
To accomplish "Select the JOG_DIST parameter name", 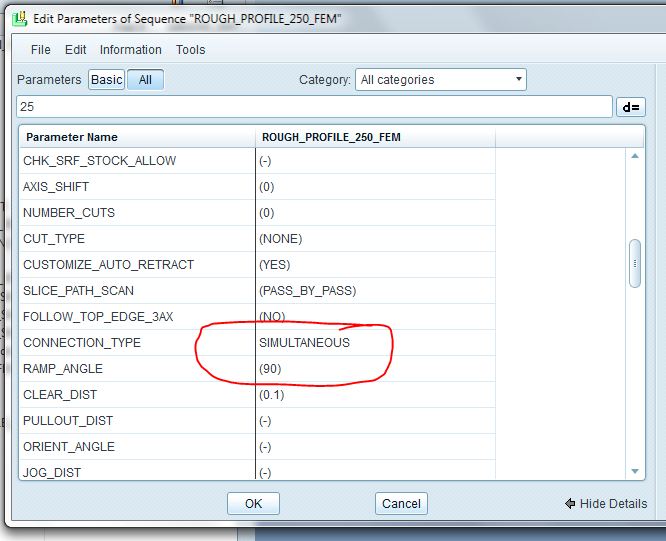I will coord(52,473).
